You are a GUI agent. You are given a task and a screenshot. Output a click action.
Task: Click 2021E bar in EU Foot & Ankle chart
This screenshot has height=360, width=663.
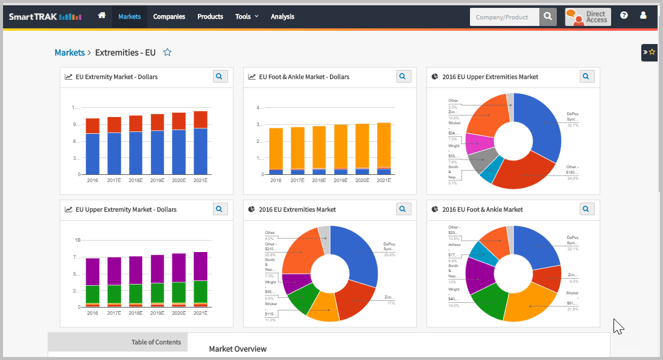pyautogui.click(x=384, y=148)
